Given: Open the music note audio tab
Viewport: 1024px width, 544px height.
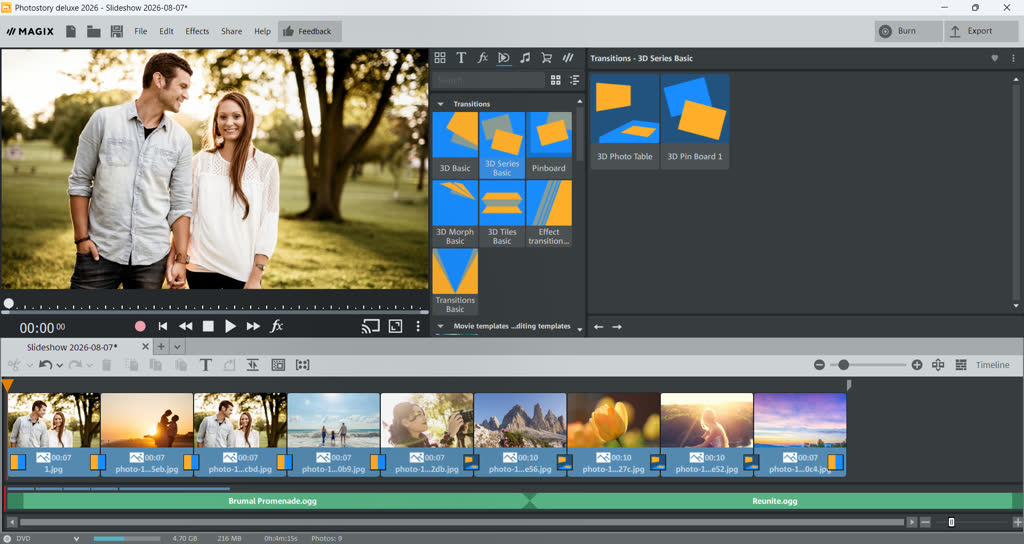Looking at the screenshot, I should pos(525,58).
